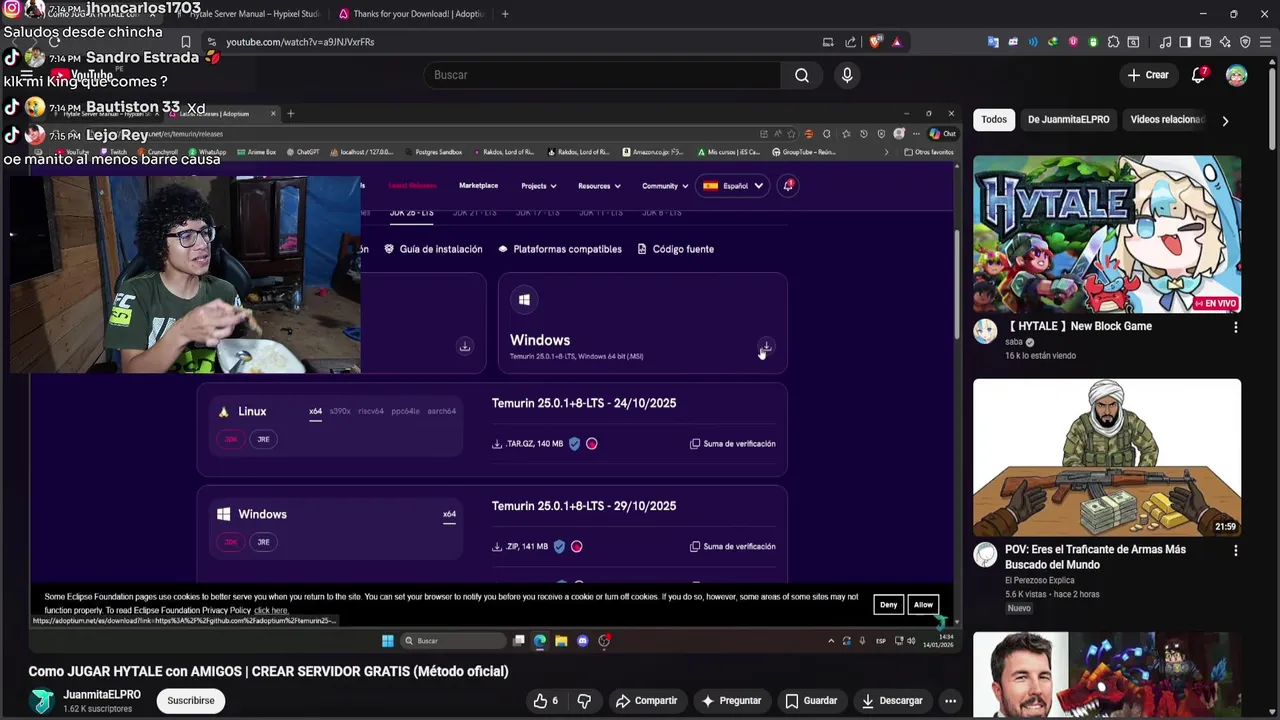Click Windows download icon in Adoptium card
This screenshot has width=1280, height=720.
coord(765,346)
